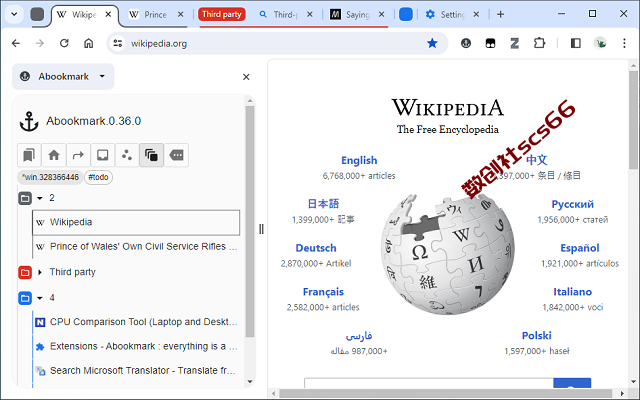Click the forward arrow icon in Abookmark

pos(78,155)
